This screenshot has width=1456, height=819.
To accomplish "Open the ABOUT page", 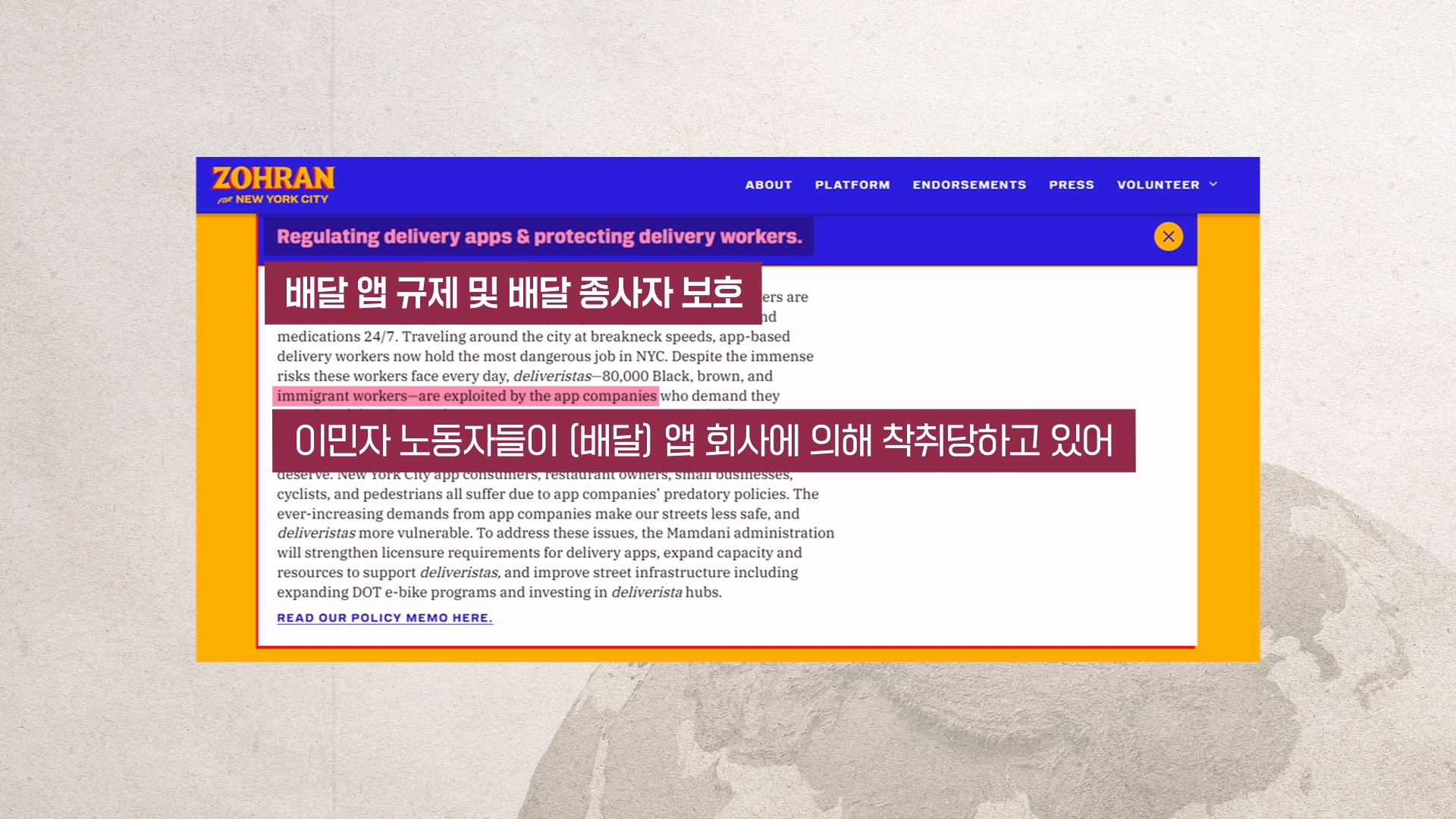I will (768, 184).
